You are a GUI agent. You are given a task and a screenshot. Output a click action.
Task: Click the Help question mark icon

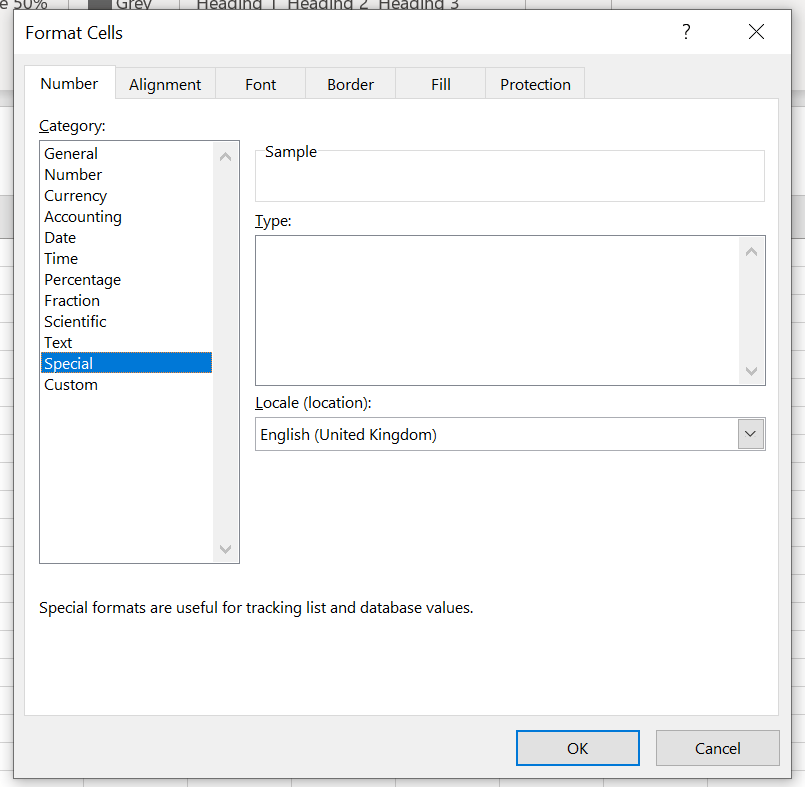686,32
